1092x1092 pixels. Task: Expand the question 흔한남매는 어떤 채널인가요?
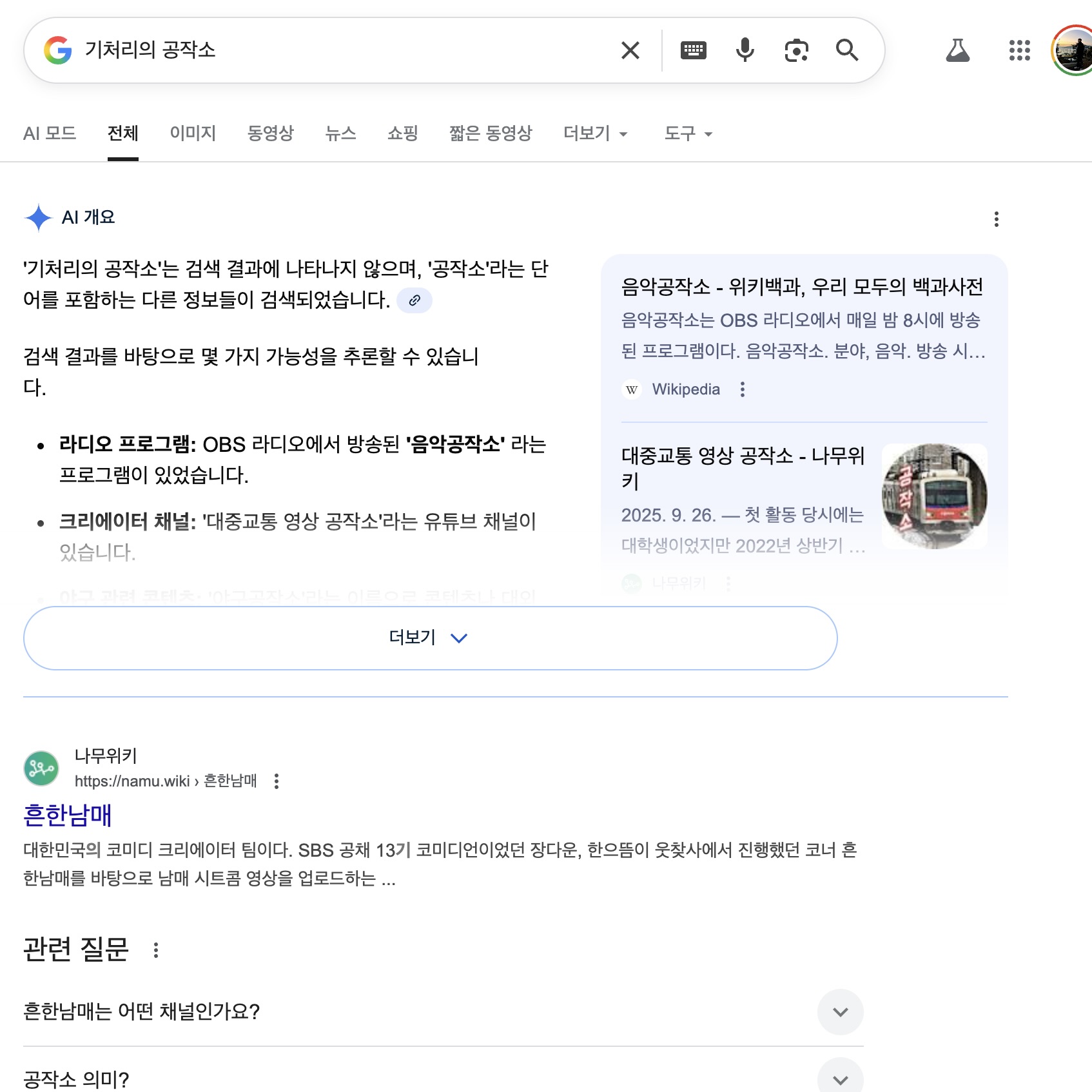pos(840,1012)
